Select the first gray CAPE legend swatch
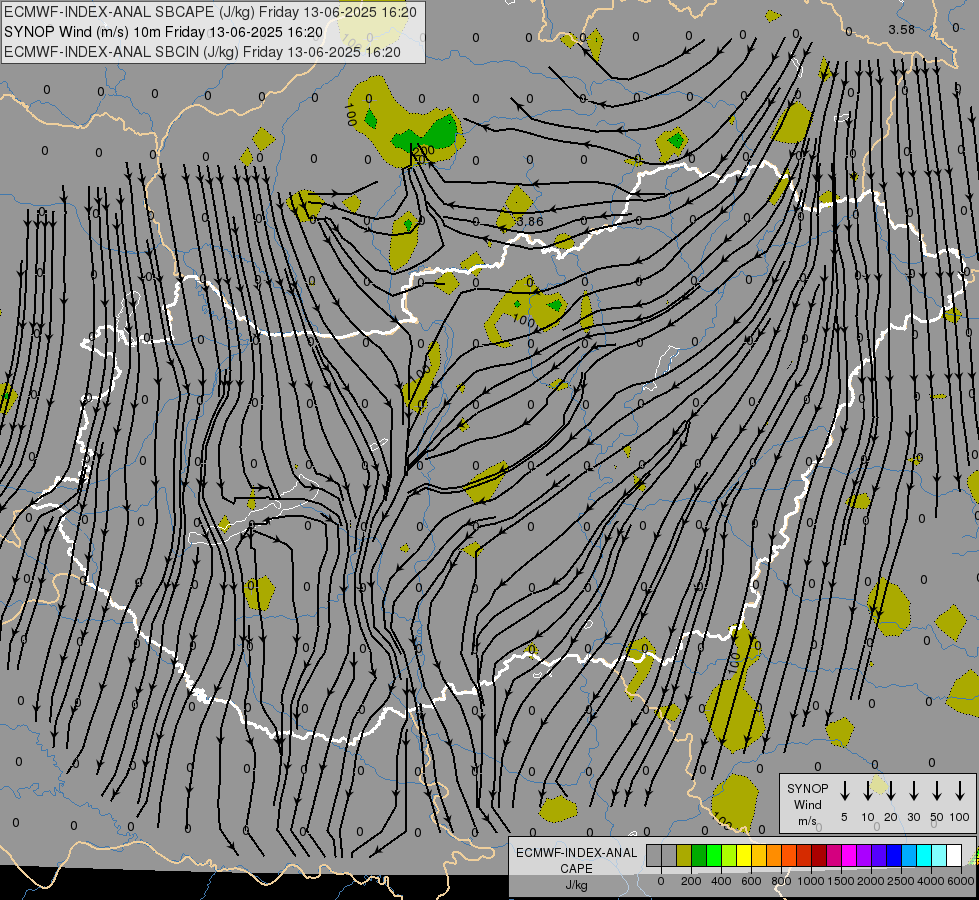 654,855
